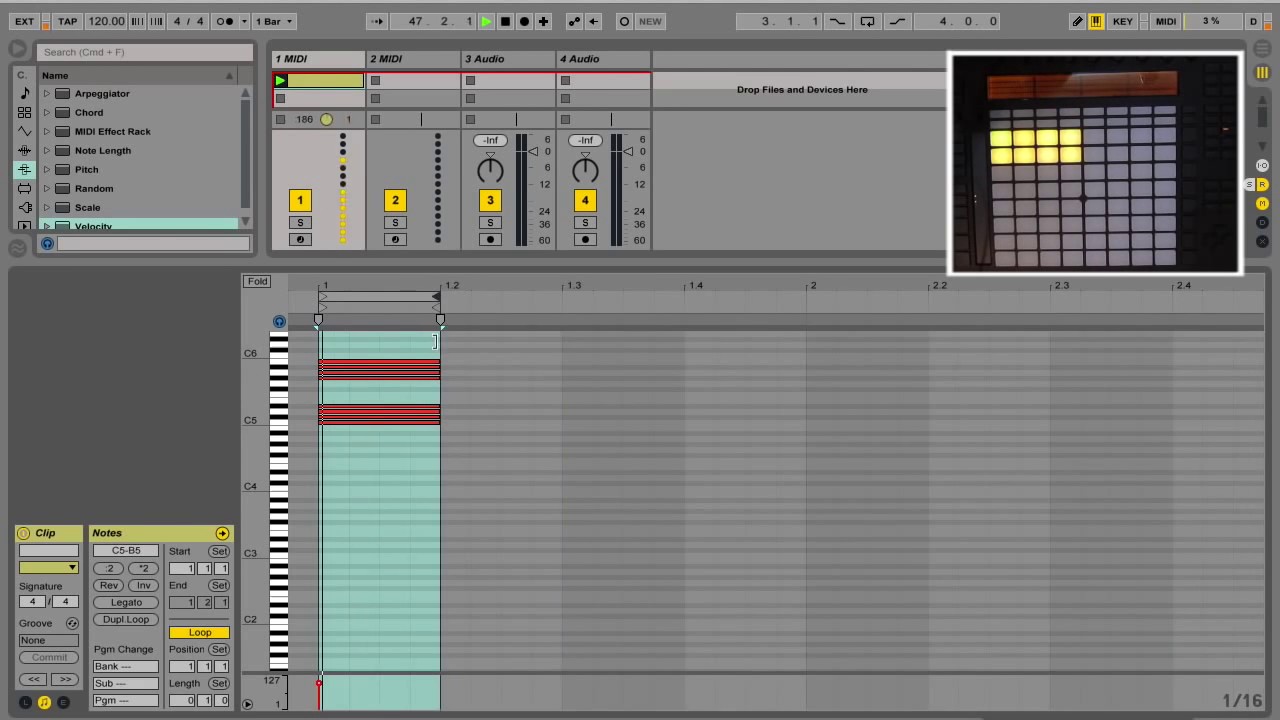Toggle the arrangement Loop switch

[867, 21]
